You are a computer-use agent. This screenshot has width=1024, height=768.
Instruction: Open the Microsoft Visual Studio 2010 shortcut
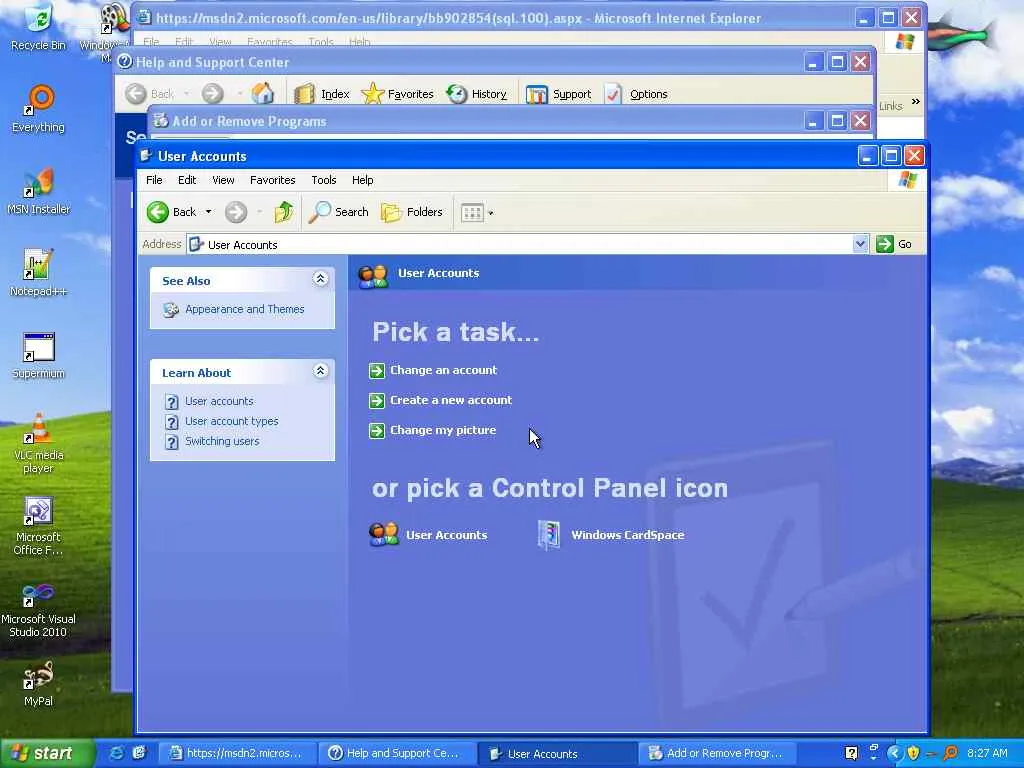[x=39, y=609]
